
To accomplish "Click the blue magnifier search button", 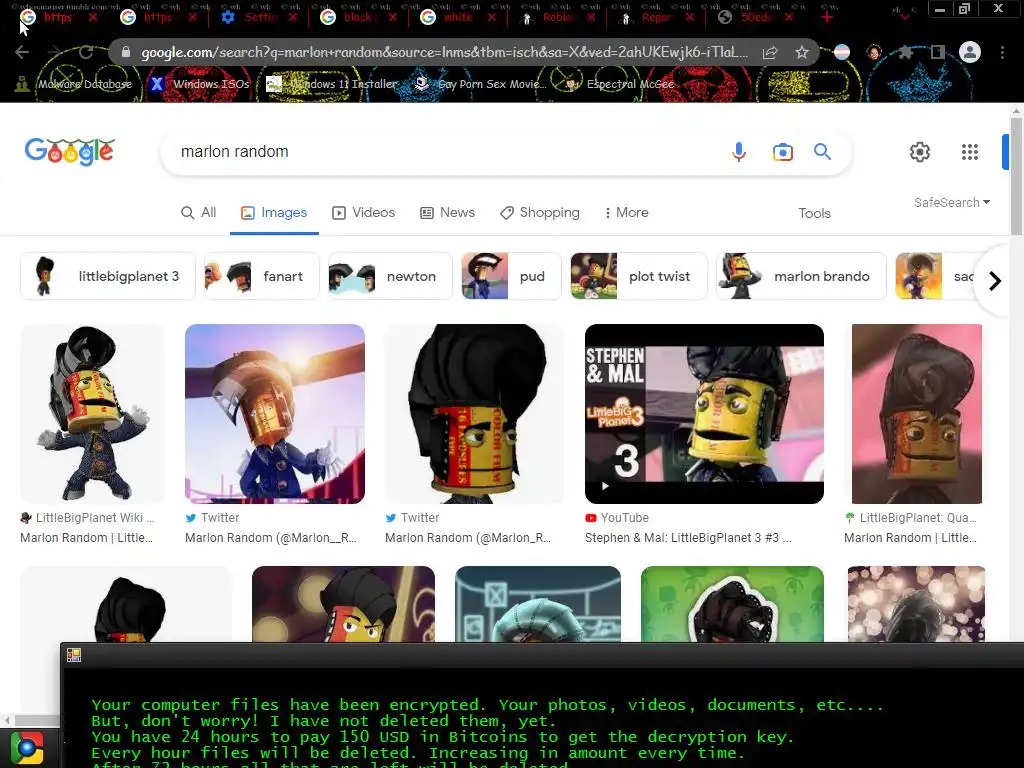I will (822, 152).
